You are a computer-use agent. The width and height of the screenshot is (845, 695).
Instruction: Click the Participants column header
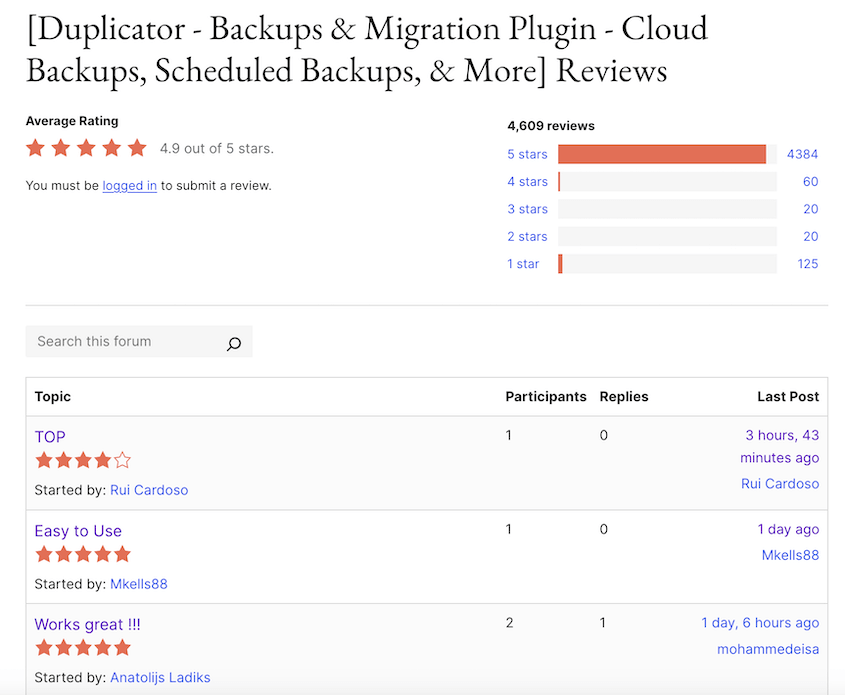click(545, 397)
